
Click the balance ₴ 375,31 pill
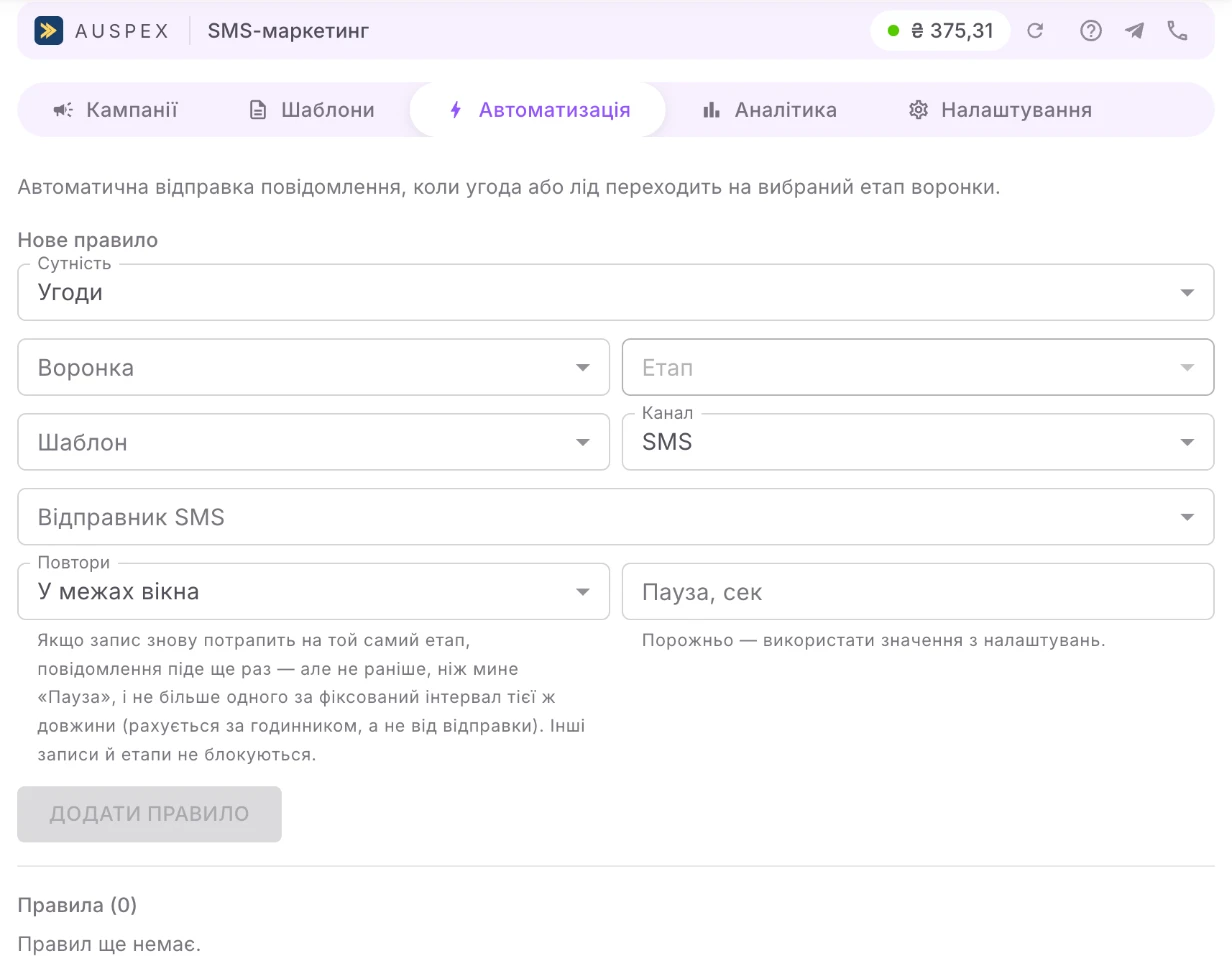[941, 31]
